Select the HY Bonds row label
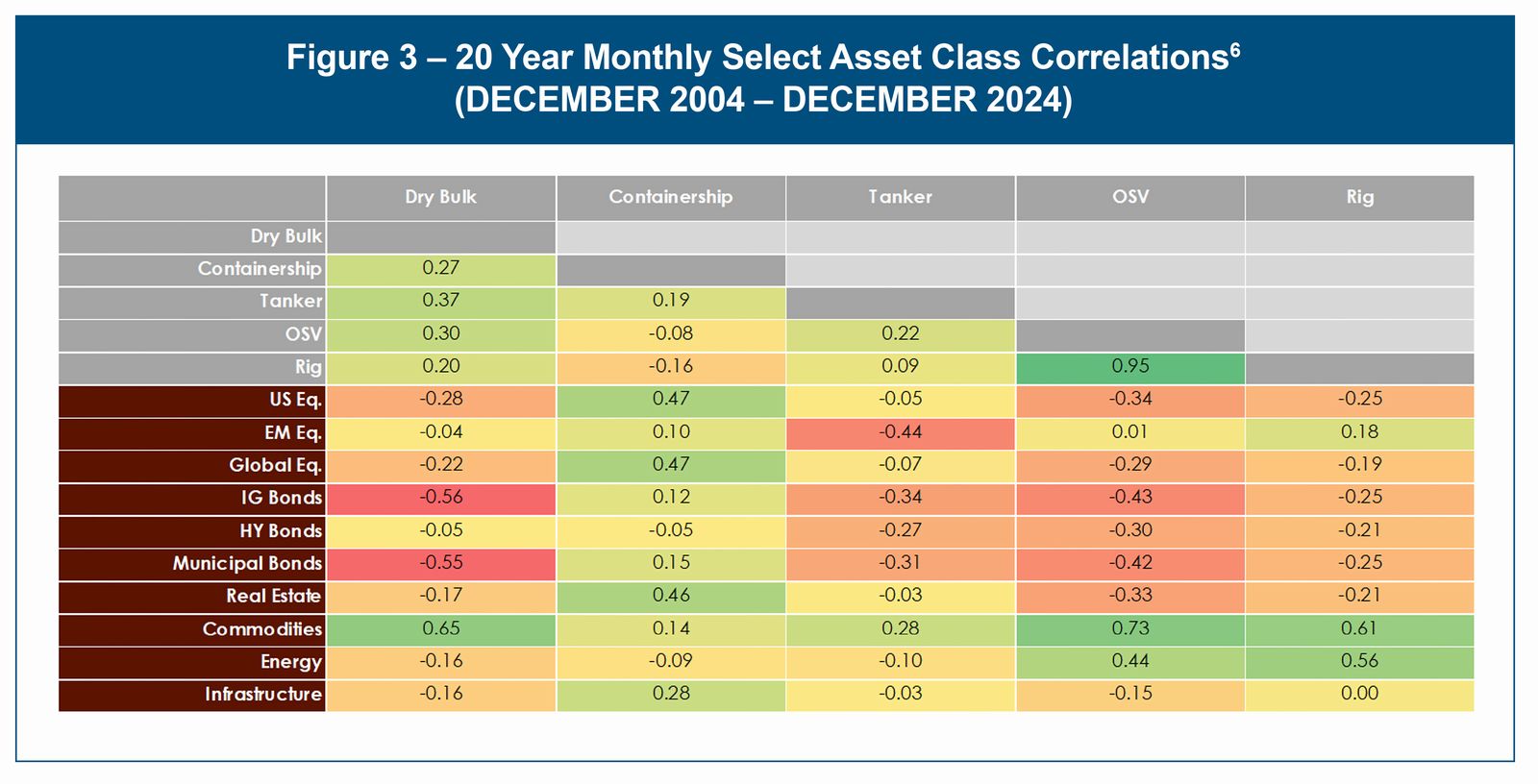Viewport: 1538px width, 784px height. pos(280,531)
